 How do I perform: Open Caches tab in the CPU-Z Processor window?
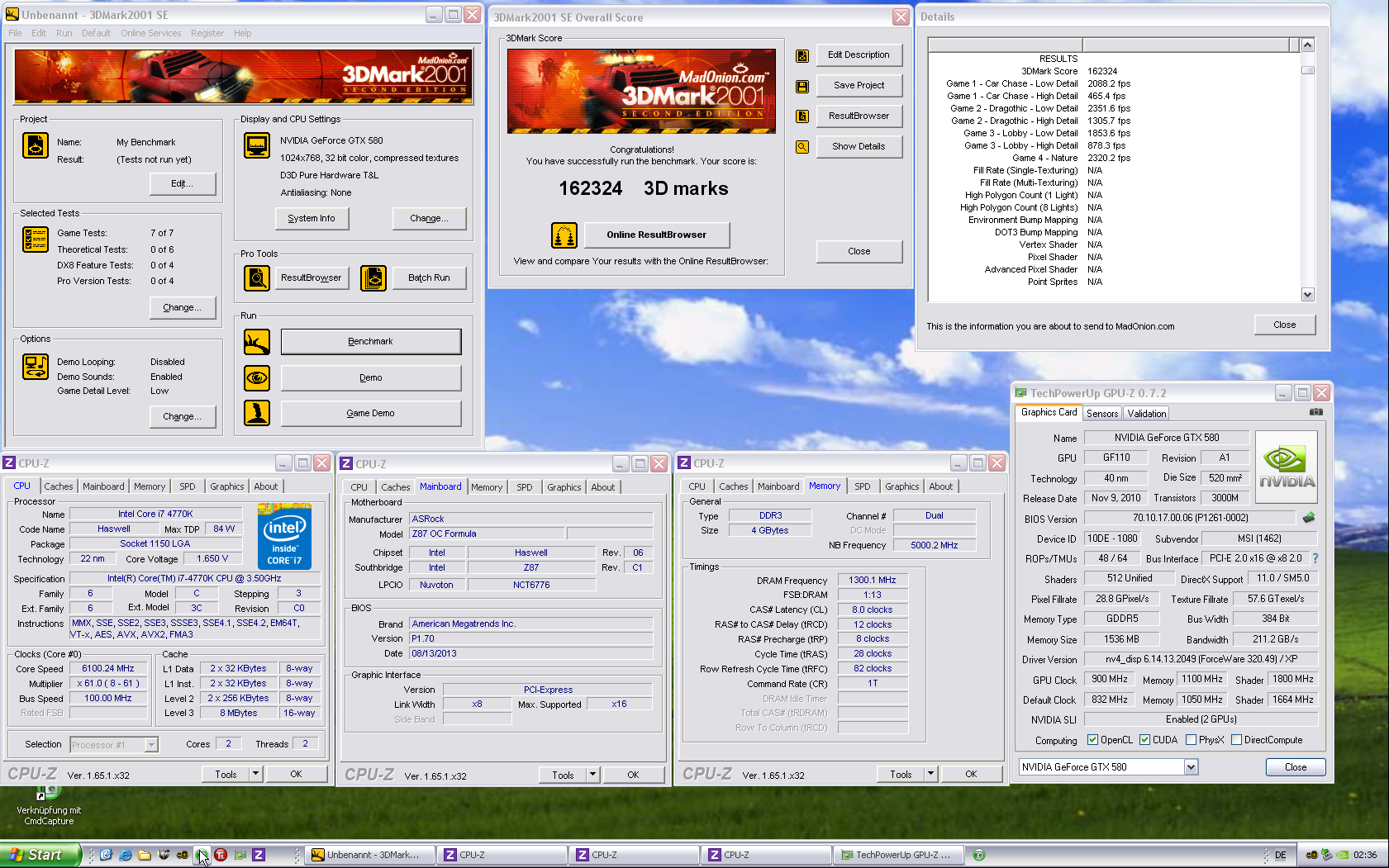pyautogui.click(x=59, y=486)
